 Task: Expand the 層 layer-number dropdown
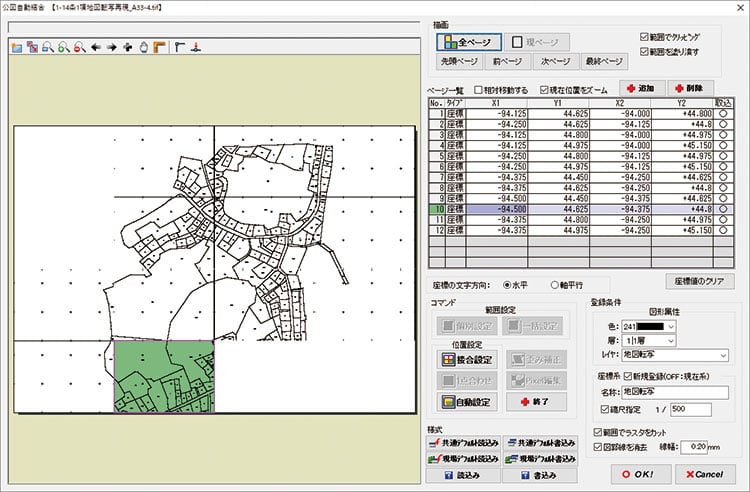(669, 341)
